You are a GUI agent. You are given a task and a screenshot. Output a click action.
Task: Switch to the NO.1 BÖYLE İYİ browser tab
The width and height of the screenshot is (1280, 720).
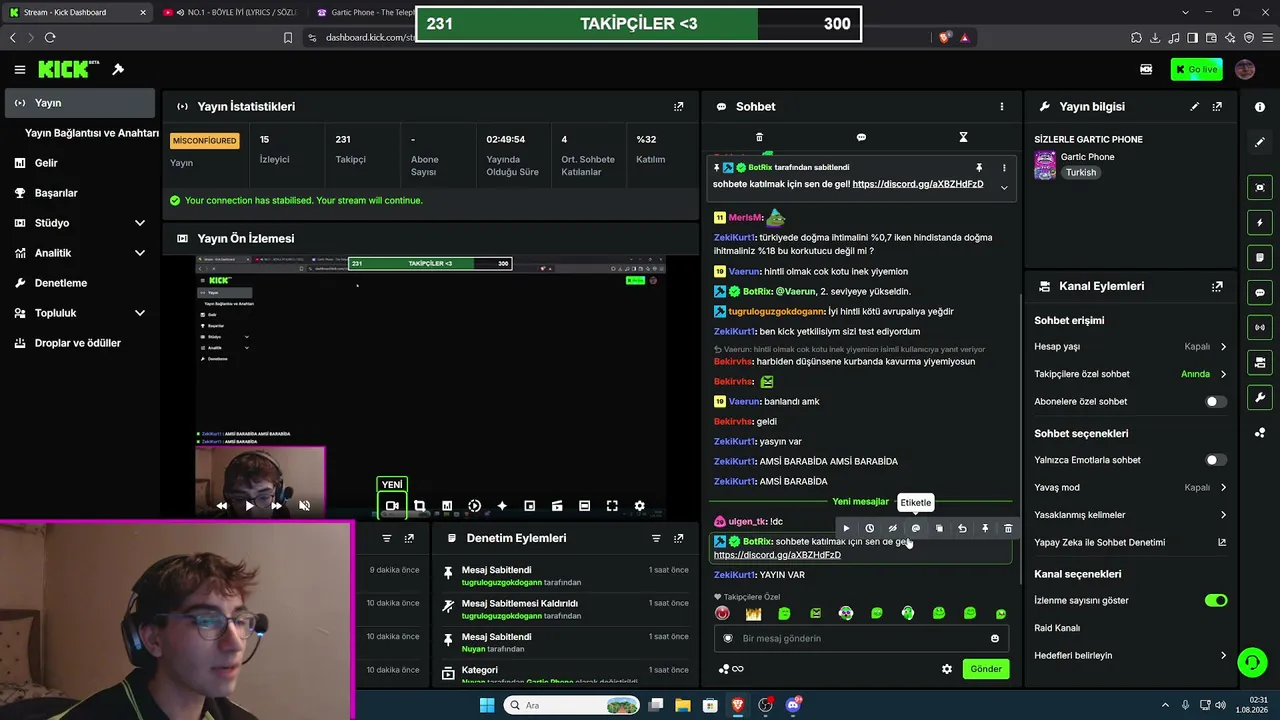pyautogui.click(x=230, y=12)
